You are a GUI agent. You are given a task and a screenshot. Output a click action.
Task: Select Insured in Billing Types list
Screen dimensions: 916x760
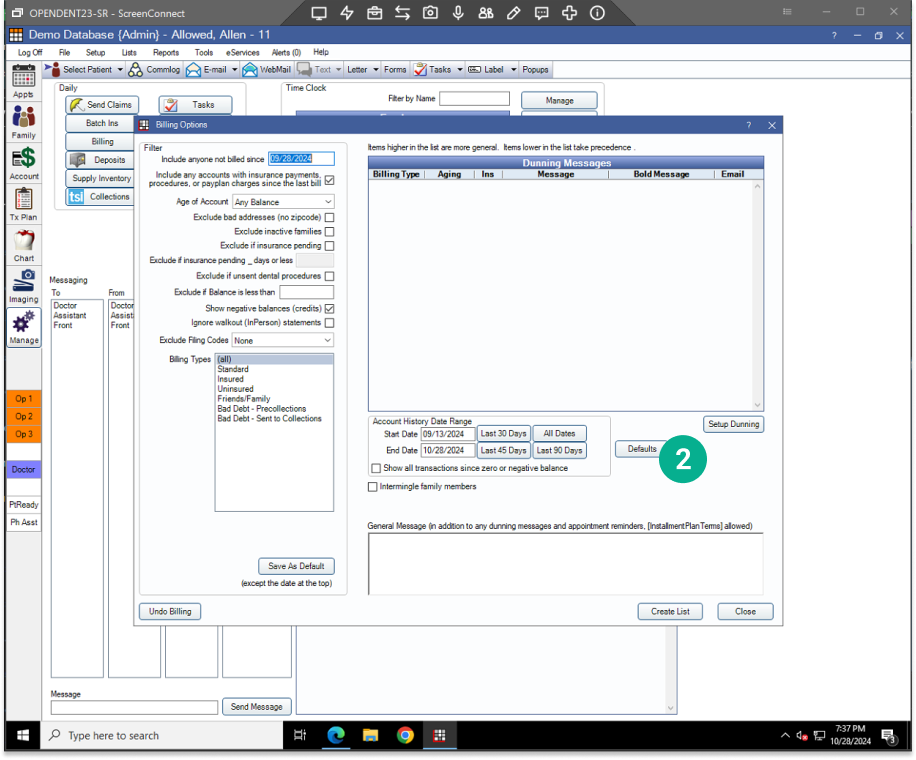point(230,380)
